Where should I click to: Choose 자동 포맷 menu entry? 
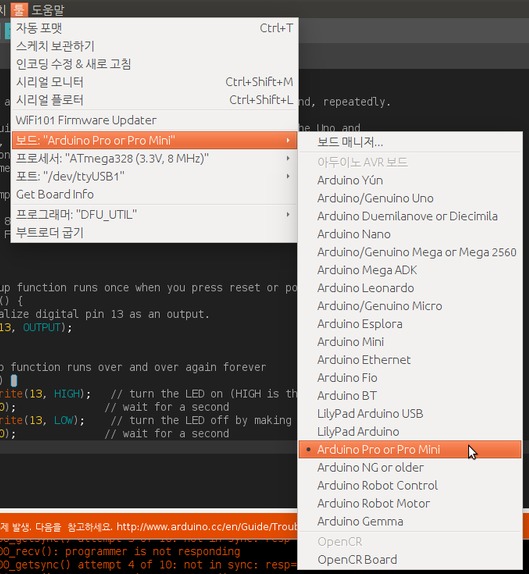[154, 28]
